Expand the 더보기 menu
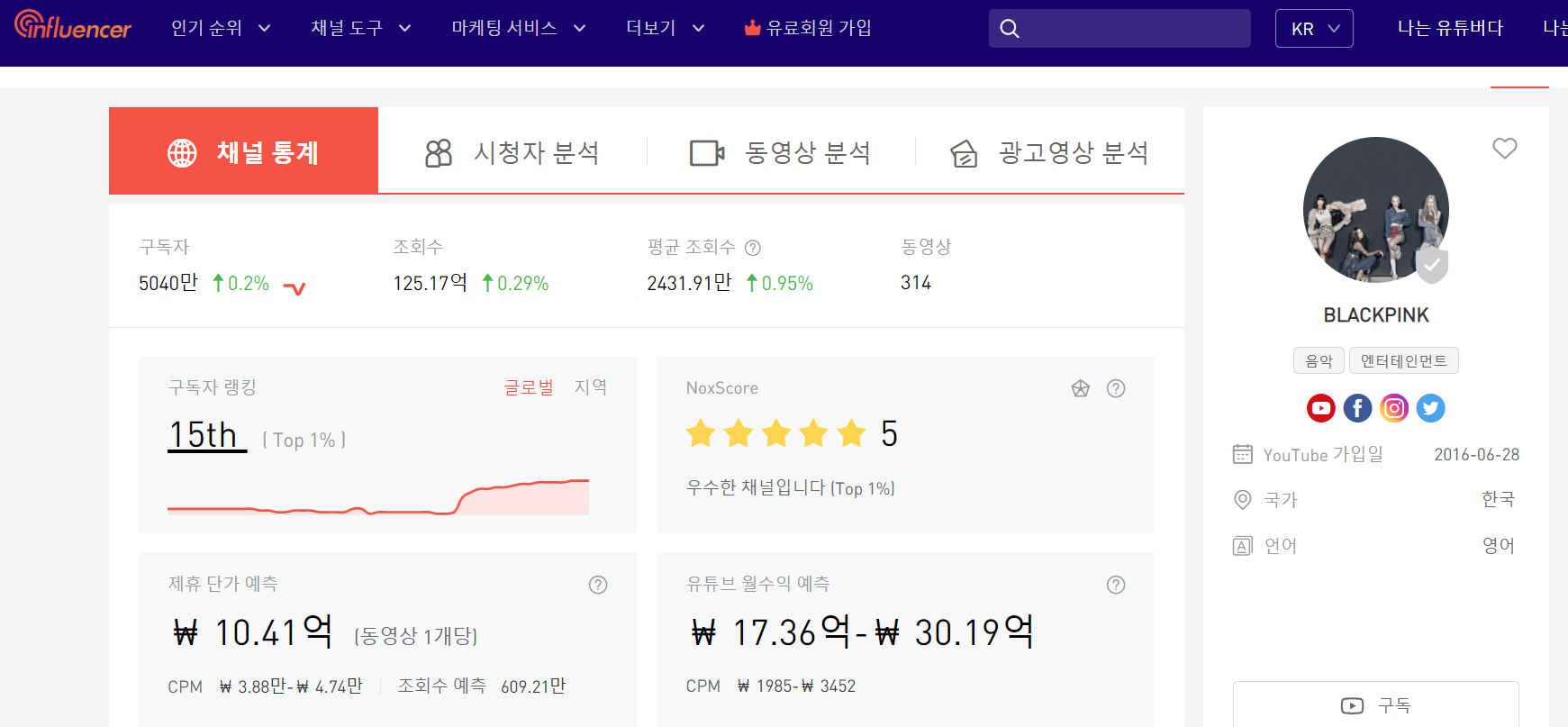The image size is (1568, 727). pos(665,28)
